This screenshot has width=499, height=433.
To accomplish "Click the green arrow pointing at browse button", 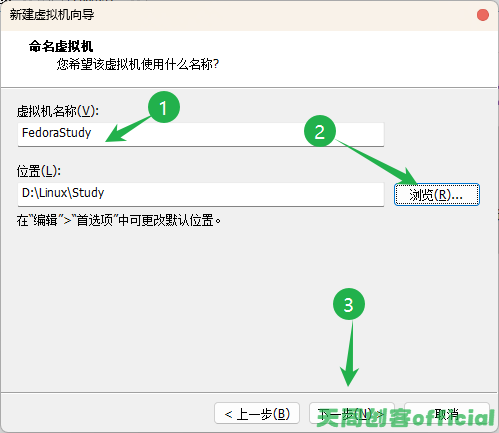I will (x=377, y=162).
